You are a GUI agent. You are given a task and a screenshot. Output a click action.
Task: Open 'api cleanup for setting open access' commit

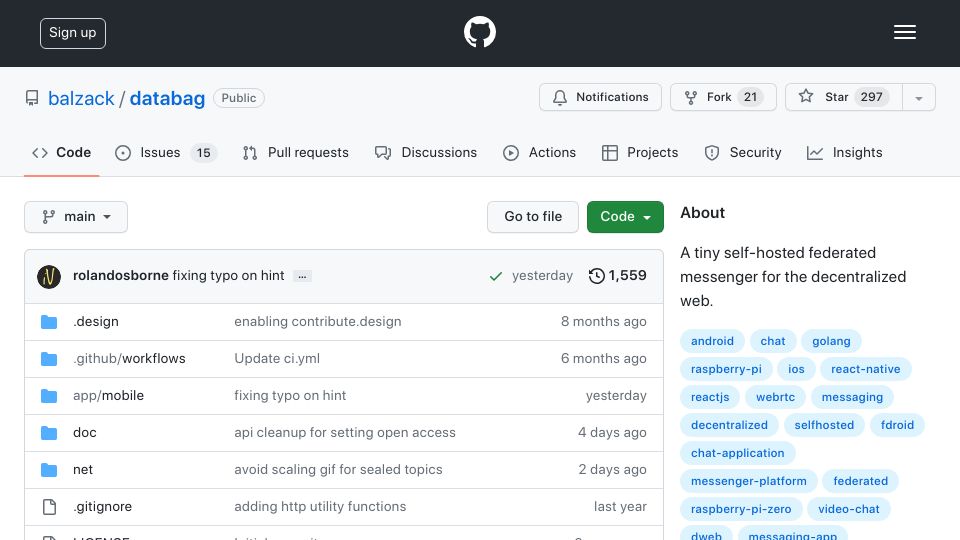pos(345,432)
